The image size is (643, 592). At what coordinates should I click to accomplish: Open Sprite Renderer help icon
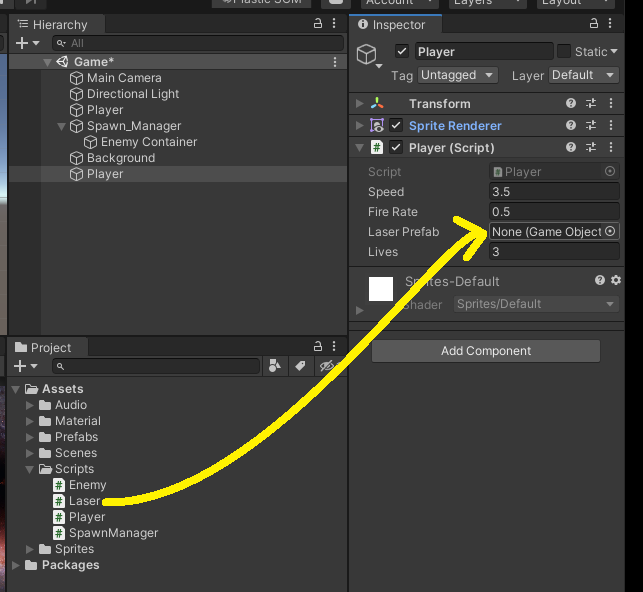[x=571, y=125]
